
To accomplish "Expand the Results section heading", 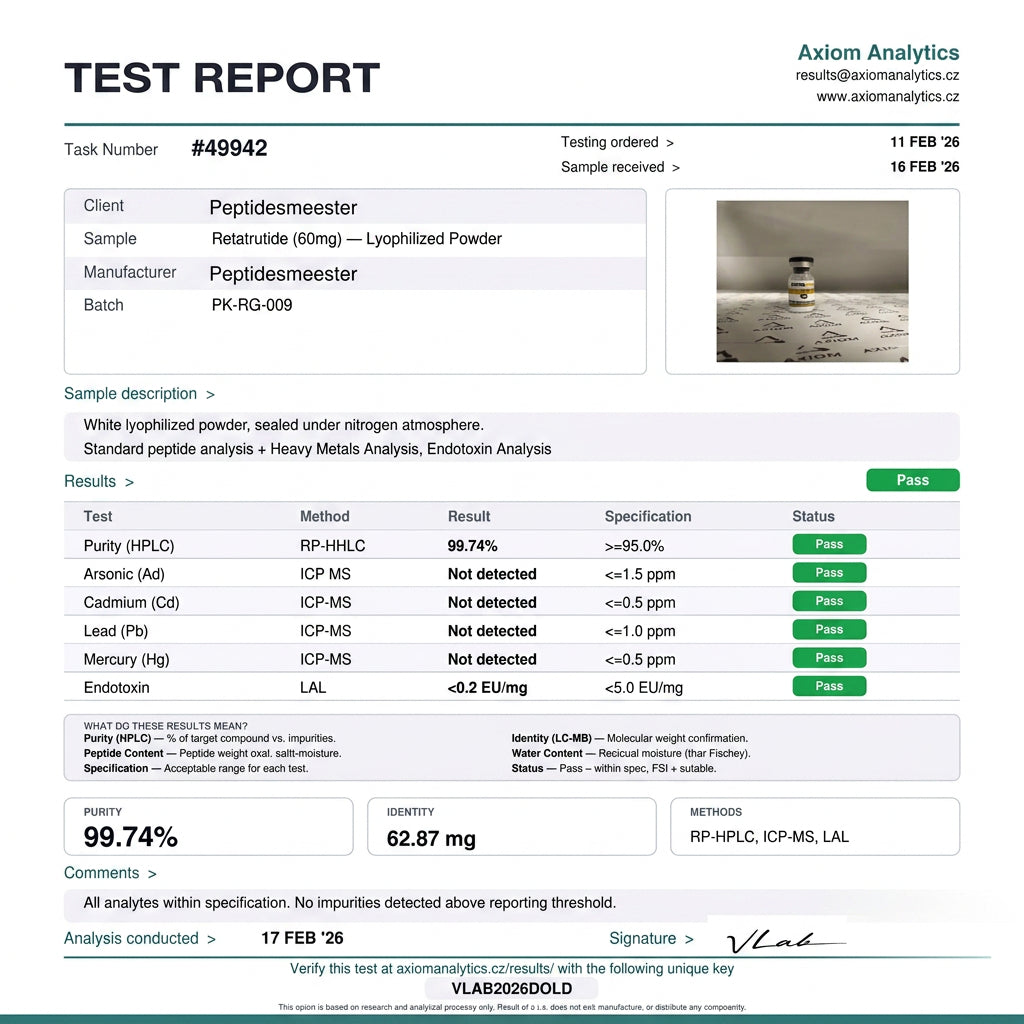I will [99, 481].
